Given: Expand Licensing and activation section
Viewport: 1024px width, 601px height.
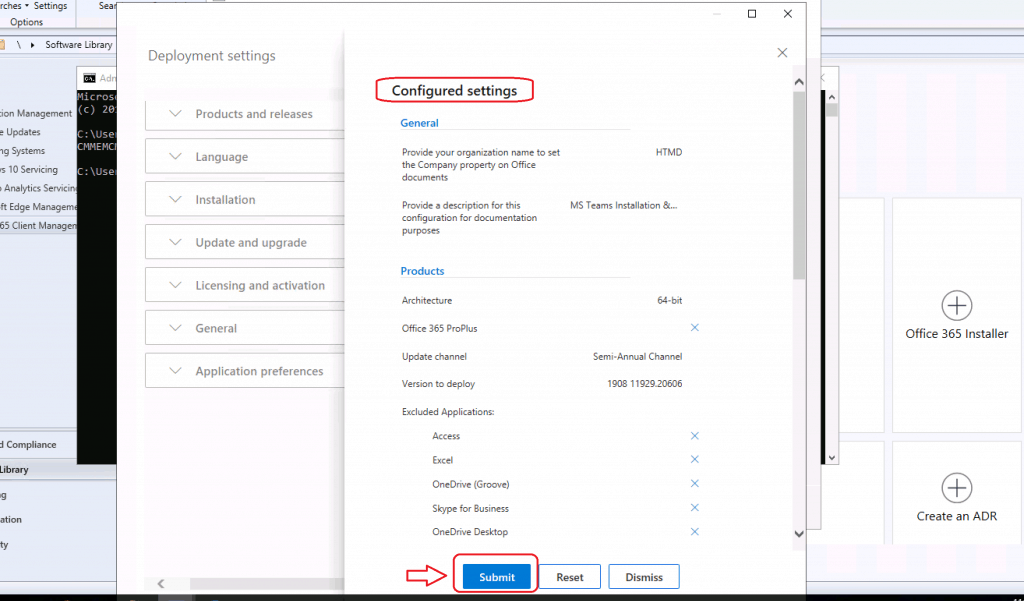Looking at the screenshot, I should click(245, 285).
